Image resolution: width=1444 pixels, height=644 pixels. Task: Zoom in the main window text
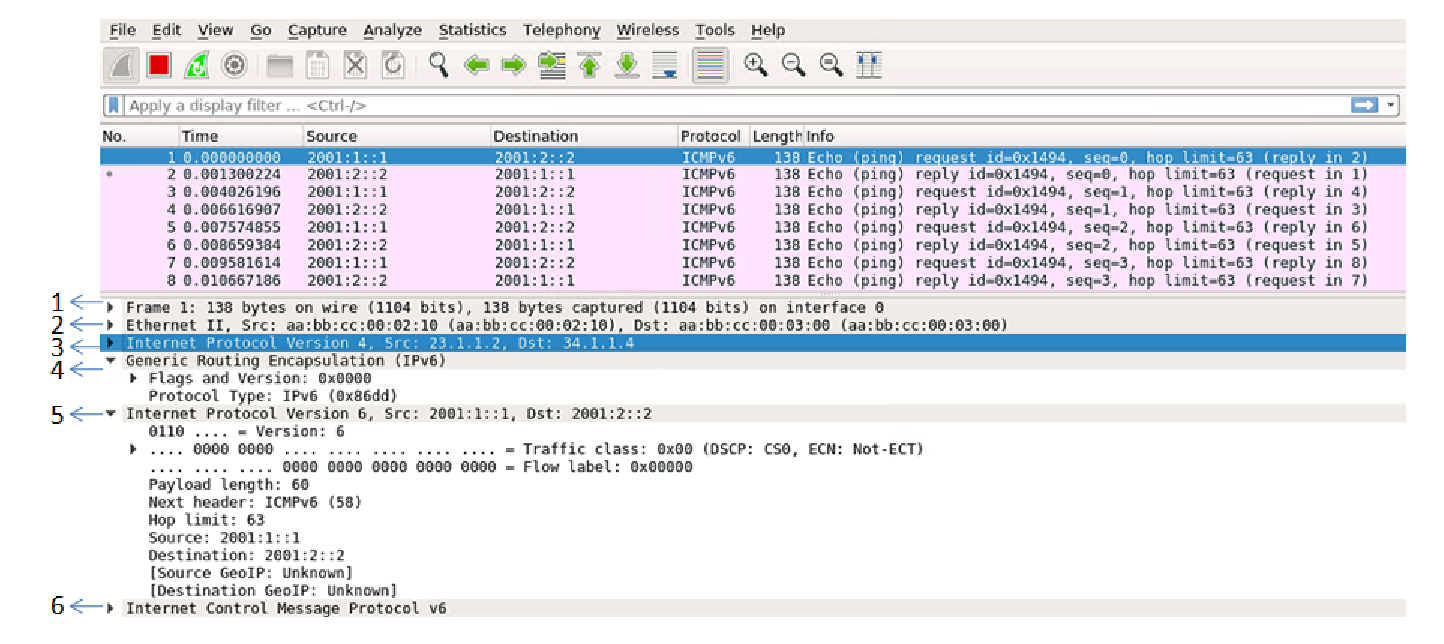757,65
